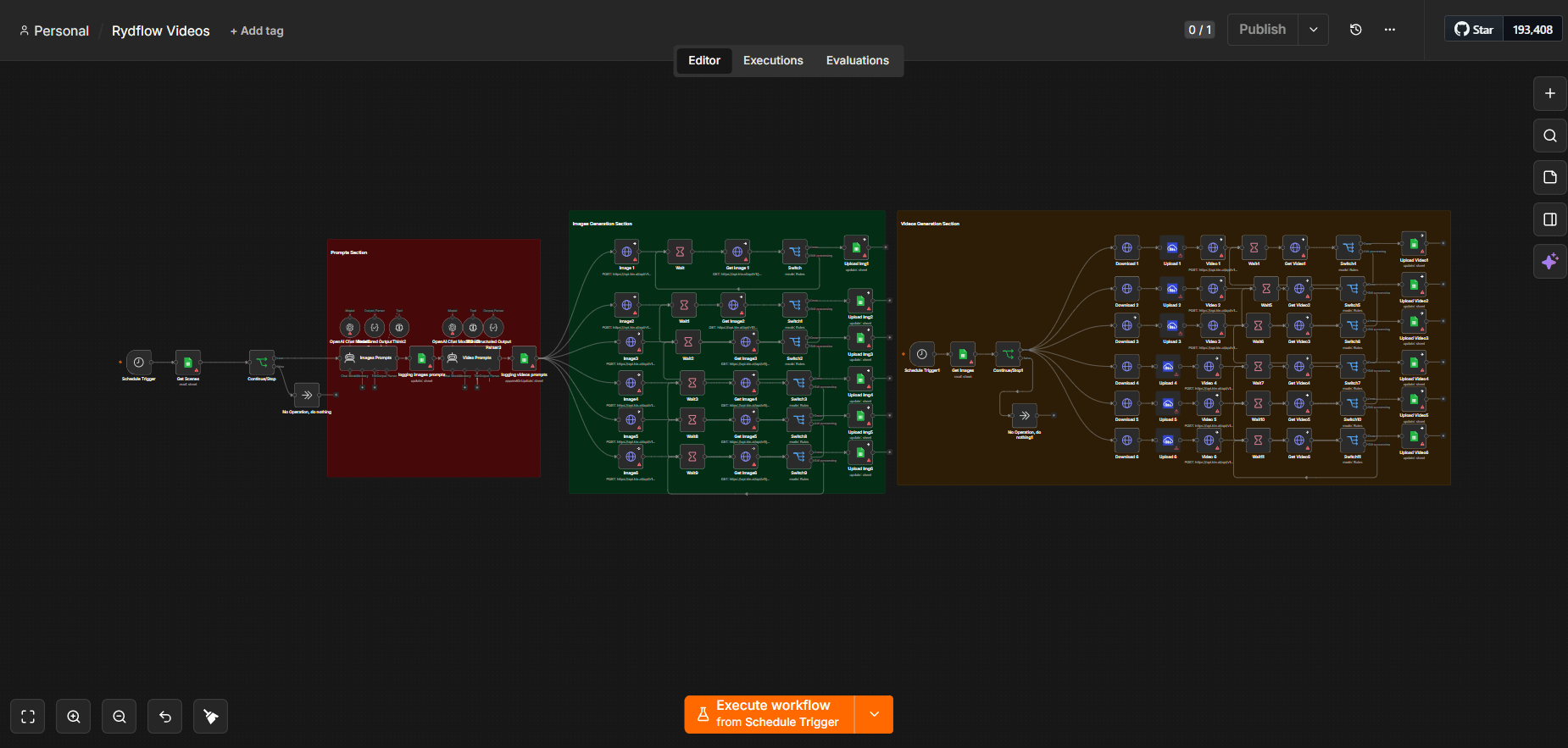
Task: Select the Image2 HTTP request node
Action: [626, 305]
